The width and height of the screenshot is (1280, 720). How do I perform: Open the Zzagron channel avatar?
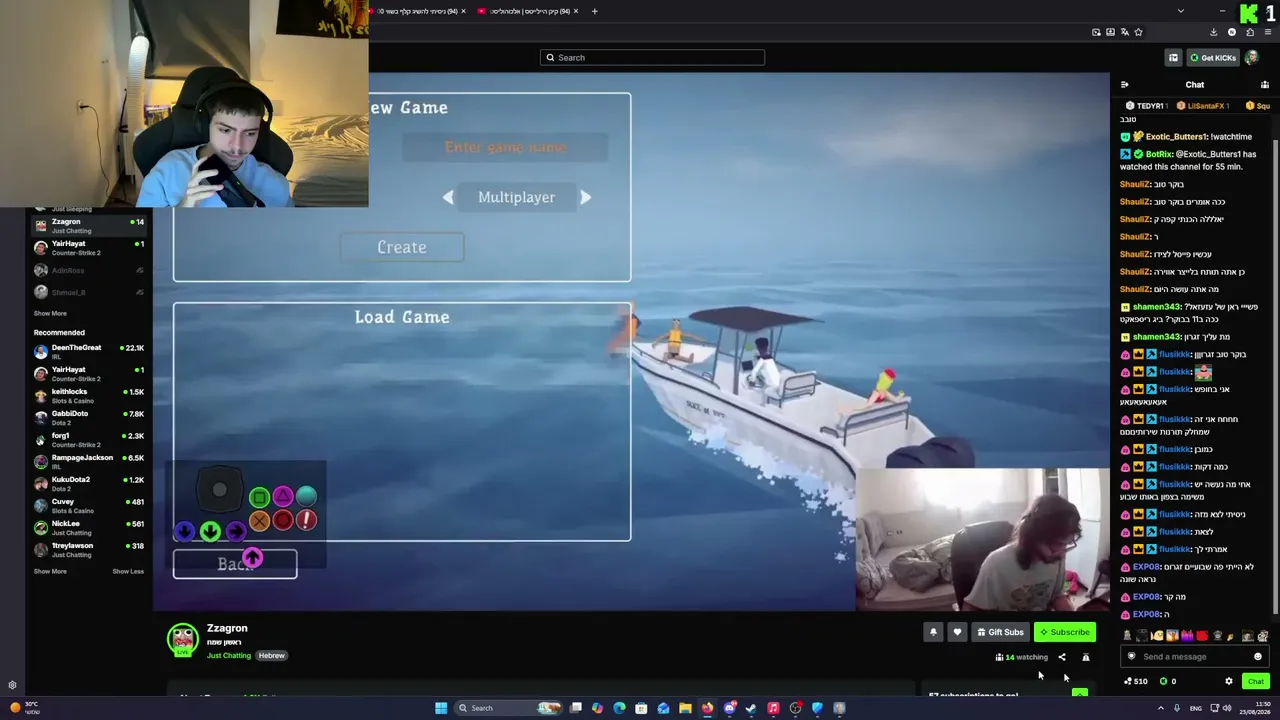183,640
